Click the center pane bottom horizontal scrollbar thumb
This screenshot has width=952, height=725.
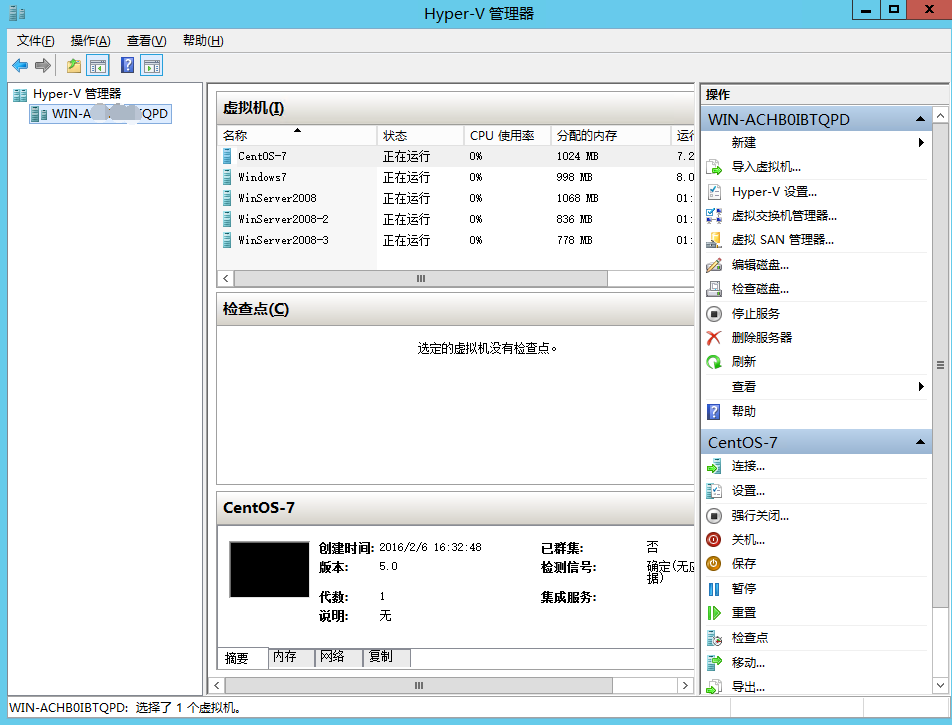click(x=419, y=686)
